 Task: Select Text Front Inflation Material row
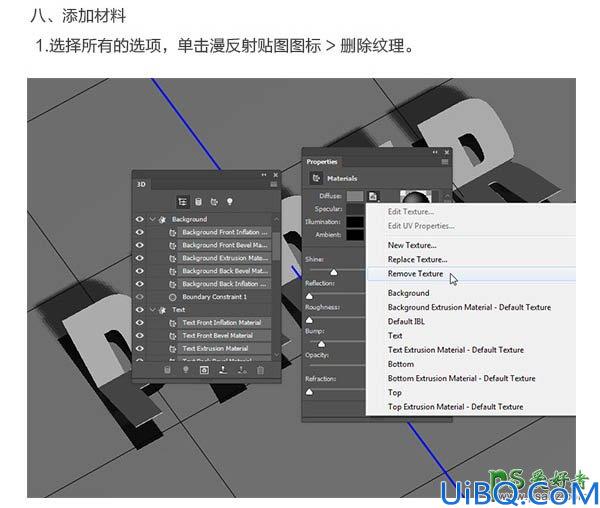click(224, 322)
